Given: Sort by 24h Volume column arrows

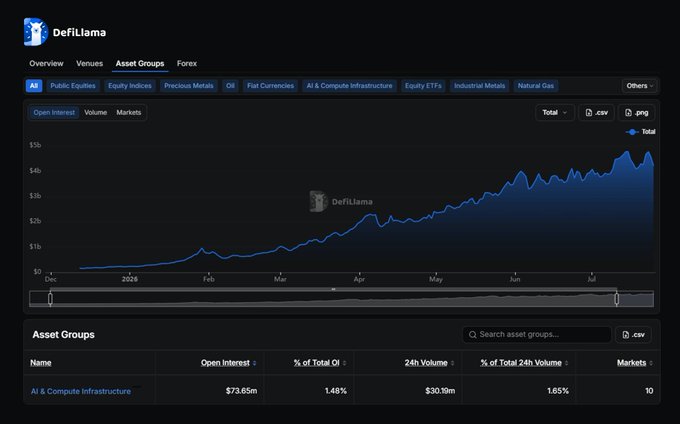Looking at the screenshot, I should (x=452, y=363).
